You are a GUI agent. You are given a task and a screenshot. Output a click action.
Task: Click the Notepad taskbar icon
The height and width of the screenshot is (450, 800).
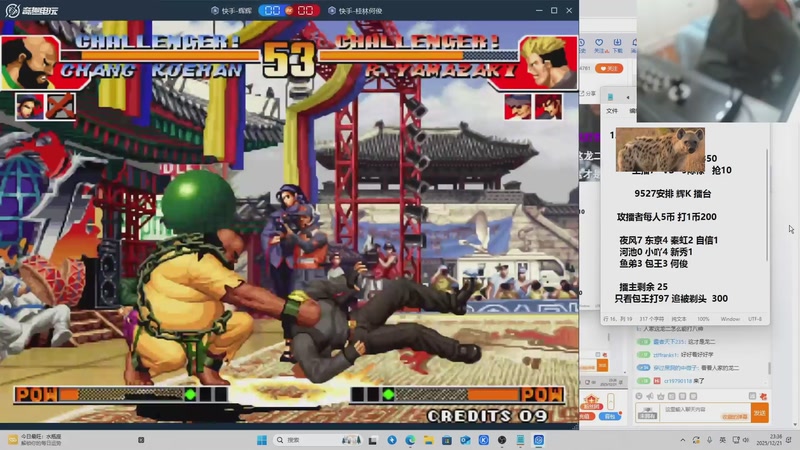[x=520, y=440]
